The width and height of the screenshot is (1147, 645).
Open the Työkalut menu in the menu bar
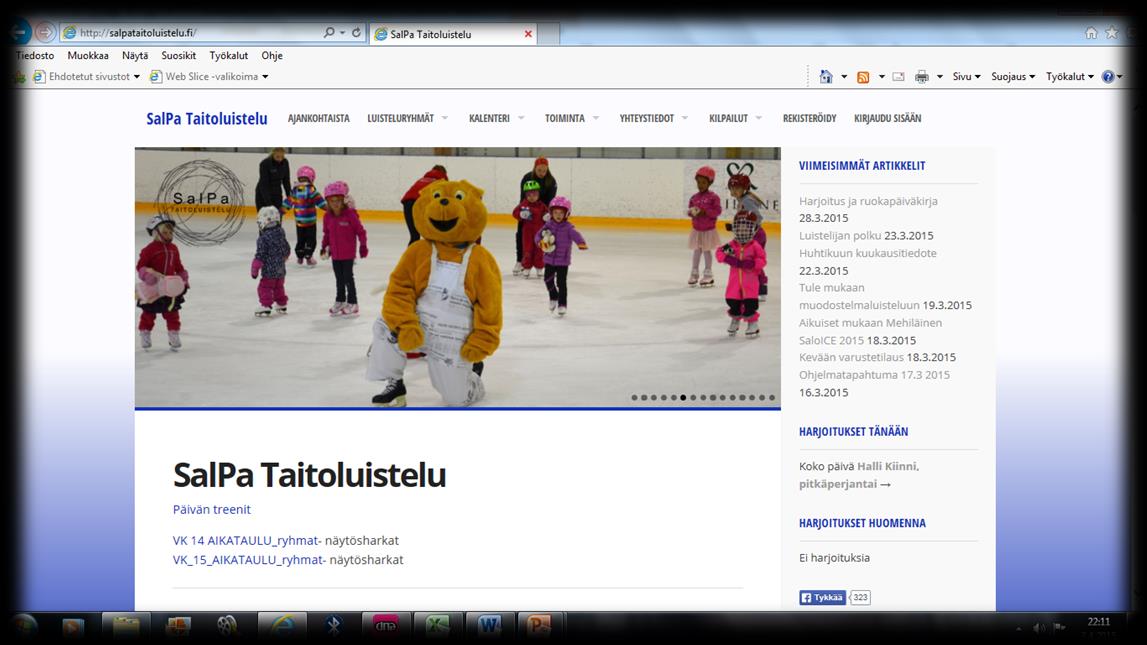click(228, 56)
